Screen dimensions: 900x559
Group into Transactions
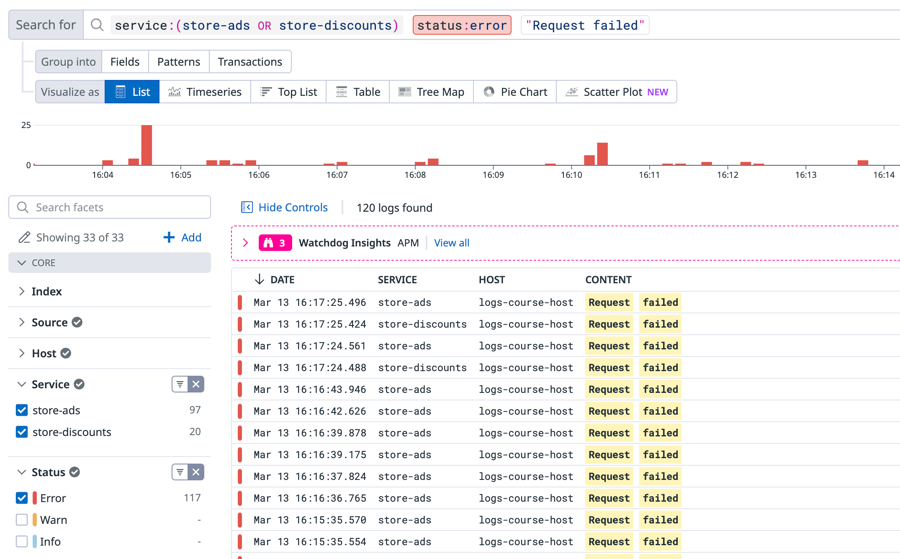point(250,61)
